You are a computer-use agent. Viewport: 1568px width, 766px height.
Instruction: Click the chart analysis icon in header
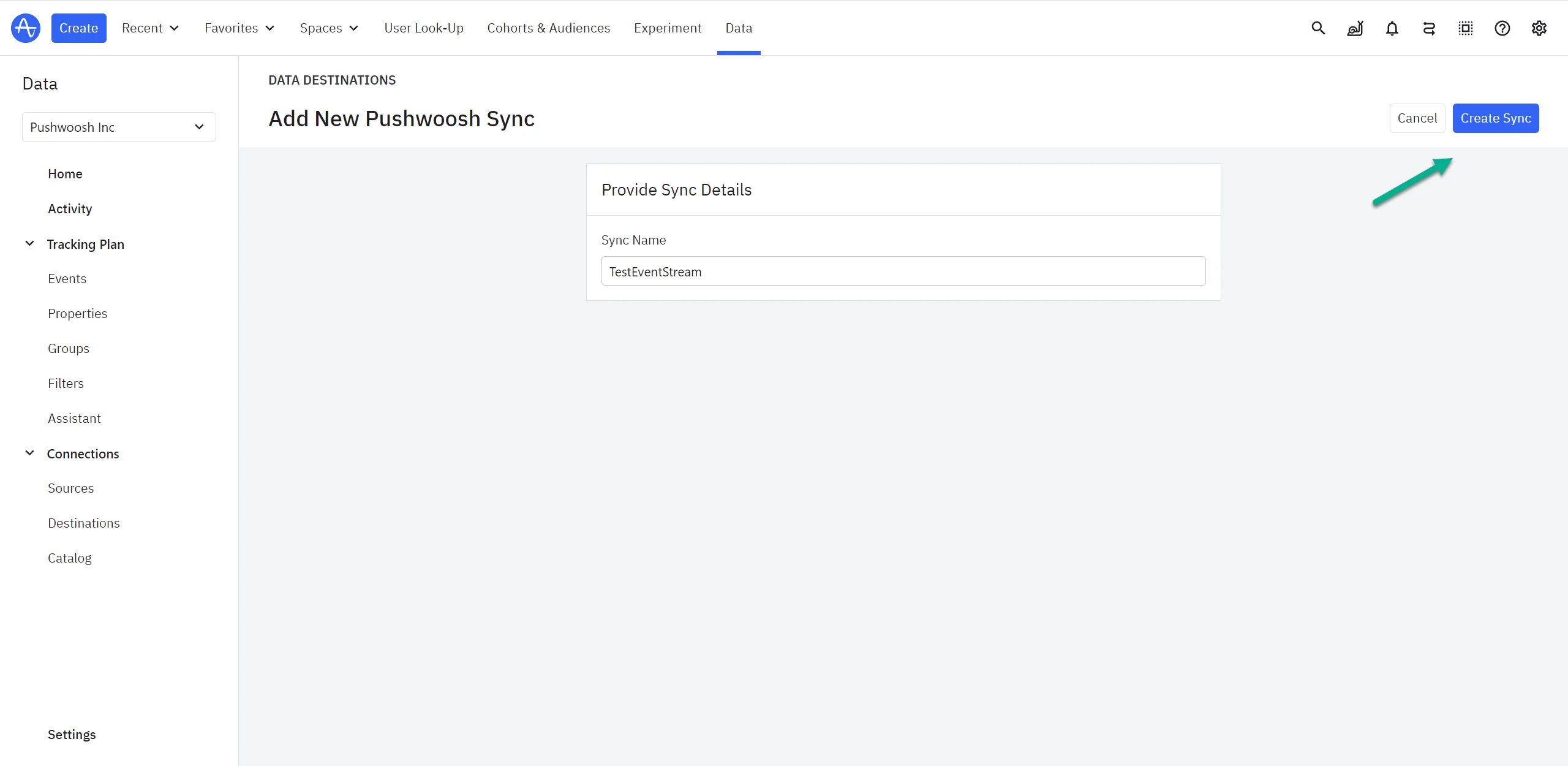click(1355, 28)
